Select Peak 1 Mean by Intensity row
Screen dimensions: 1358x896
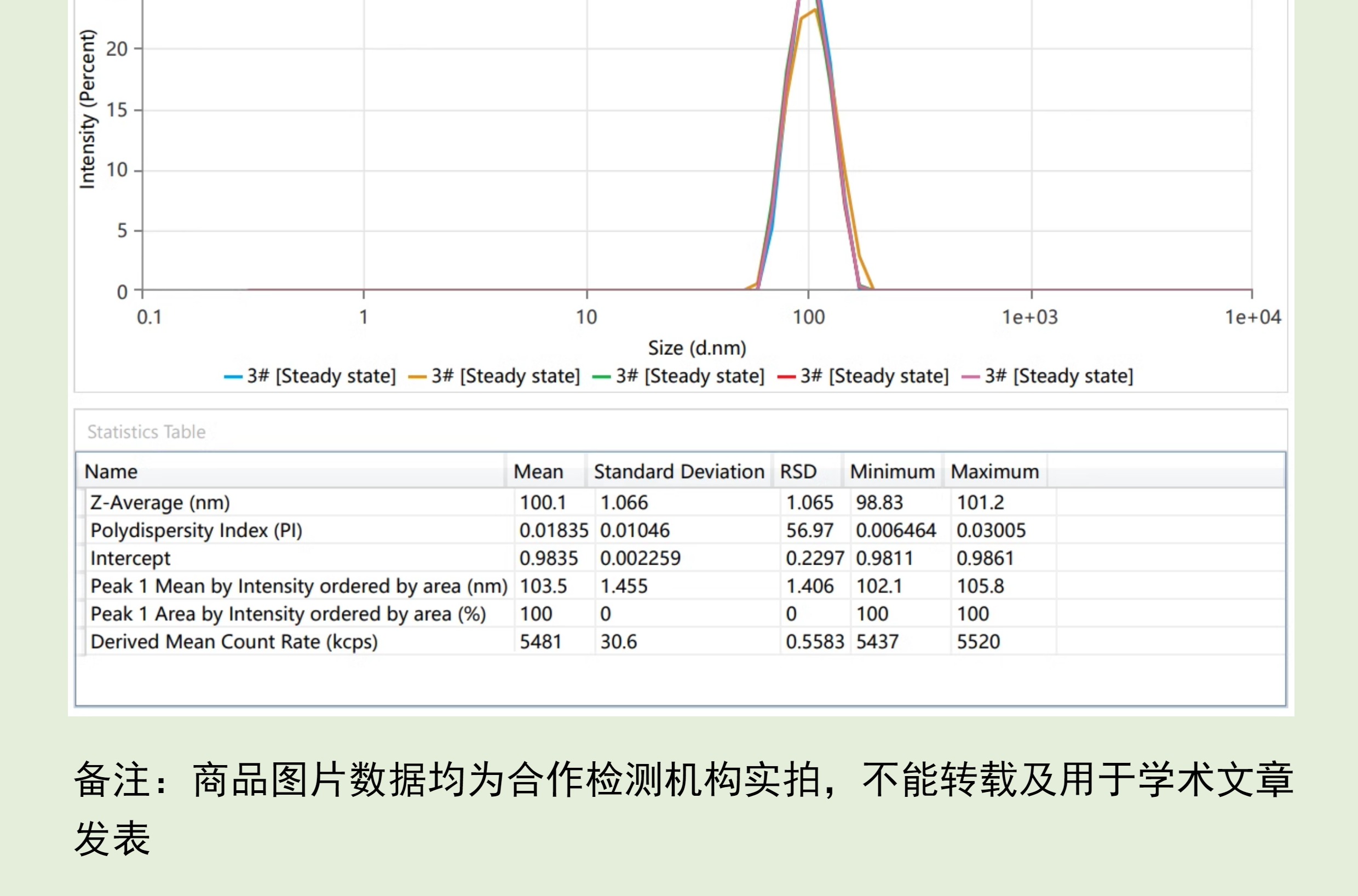299,585
